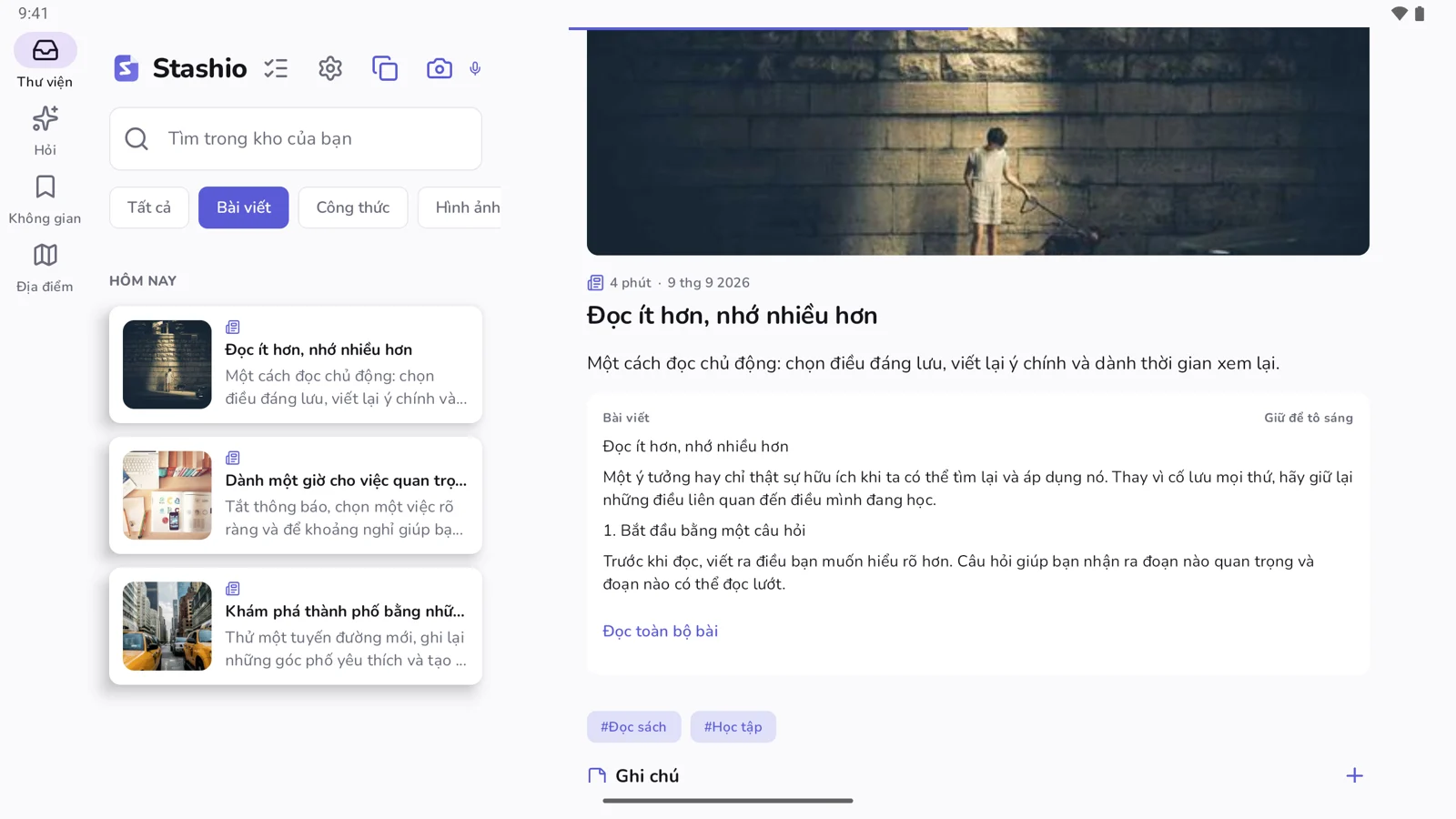Tap the microphone voice icon
Image resolution: width=1456 pixels, height=819 pixels.
[x=475, y=68]
